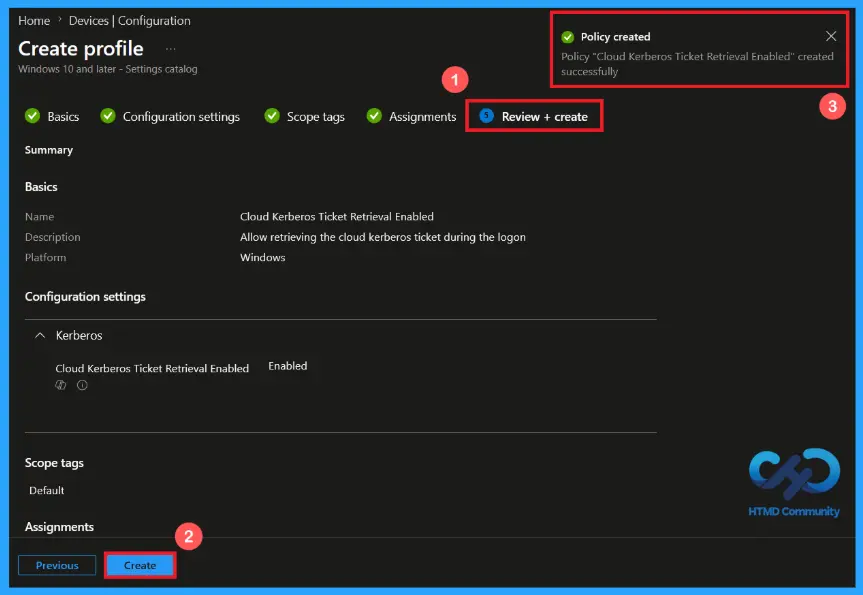The height and width of the screenshot is (595, 863).
Task: Click the green checkmark beside Configuration settings
Action: pyautogui.click(x=108, y=116)
